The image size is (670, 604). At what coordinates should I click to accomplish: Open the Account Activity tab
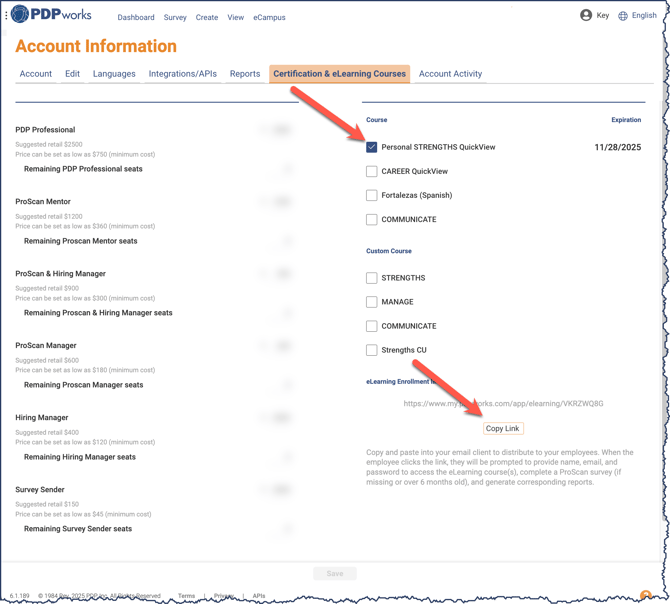click(450, 74)
